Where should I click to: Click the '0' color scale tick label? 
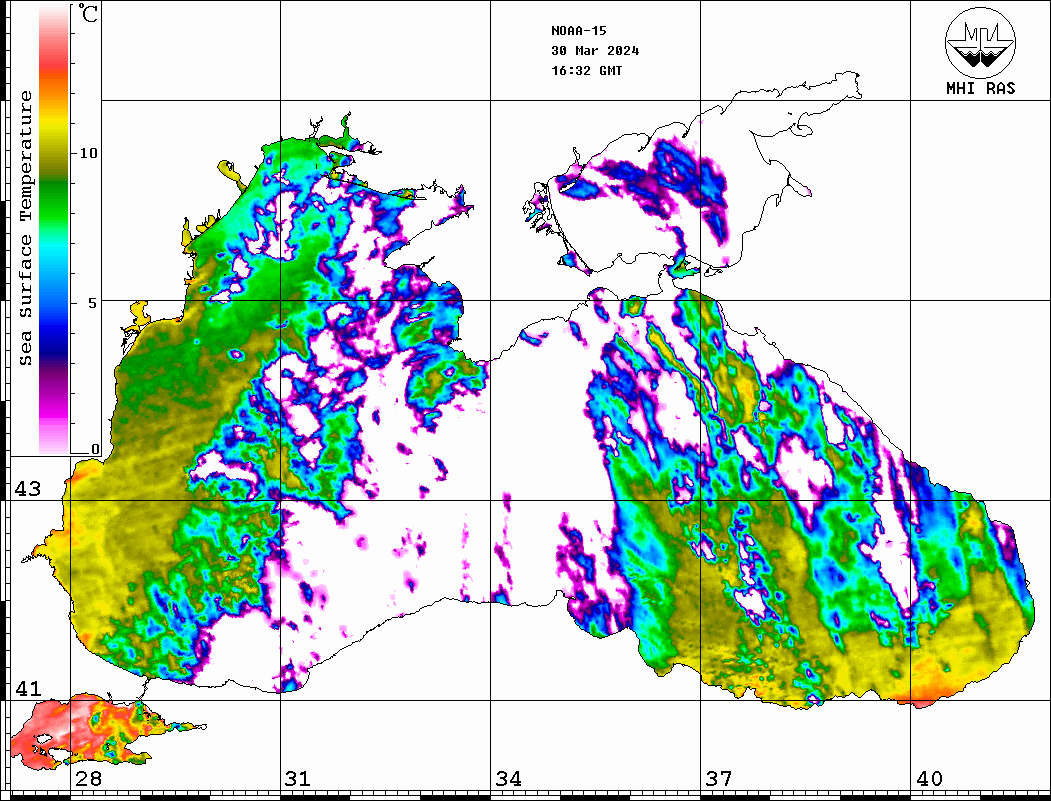tap(95, 449)
